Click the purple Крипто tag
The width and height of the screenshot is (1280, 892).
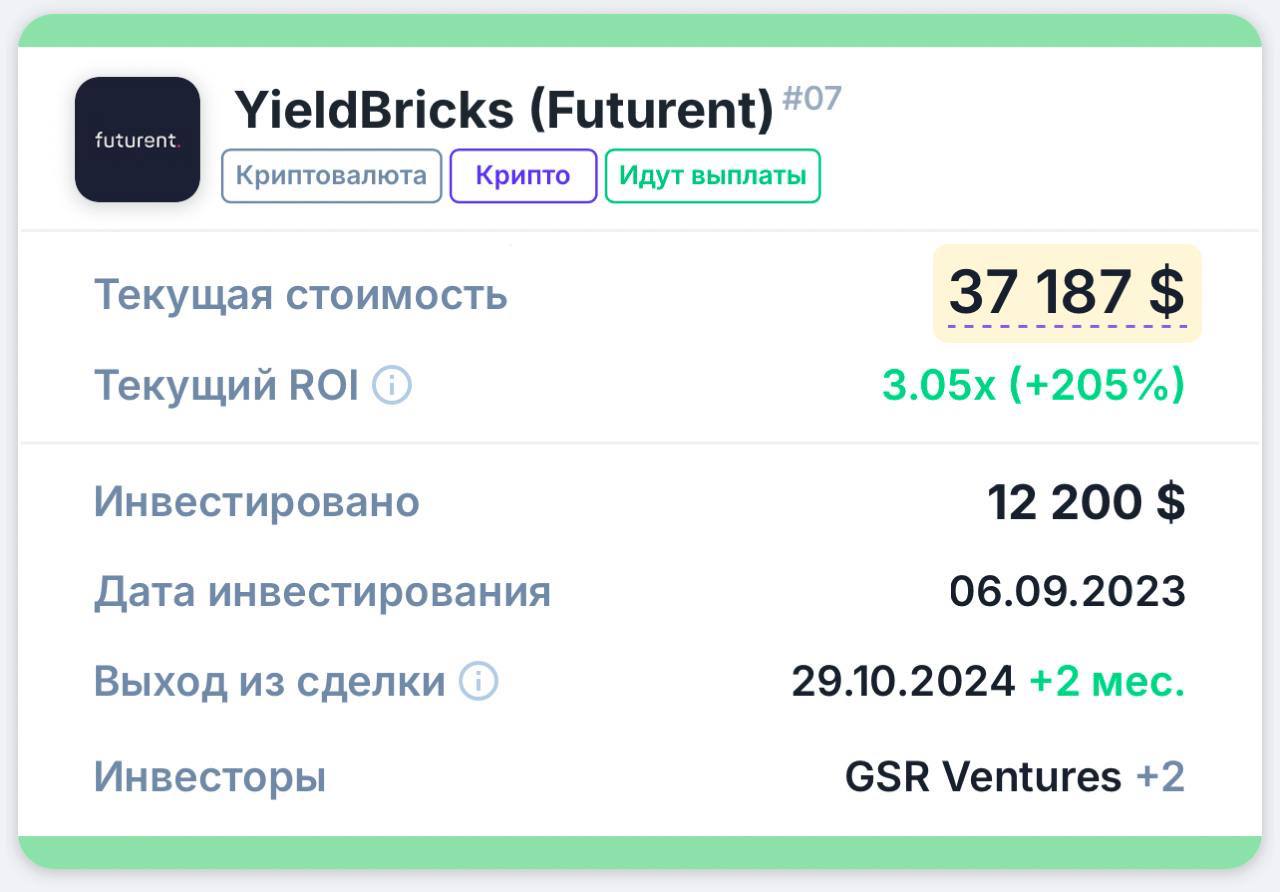click(x=523, y=176)
